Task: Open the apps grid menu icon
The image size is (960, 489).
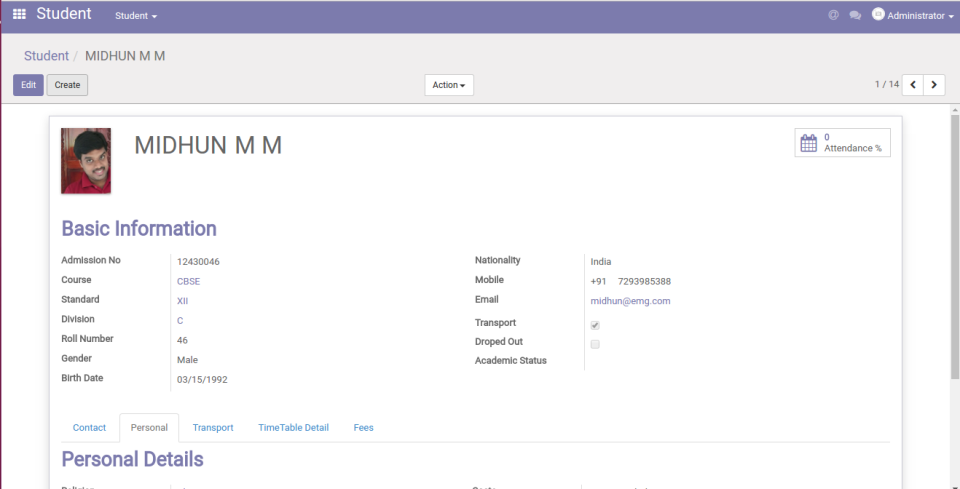Action: click(x=20, y=14)
